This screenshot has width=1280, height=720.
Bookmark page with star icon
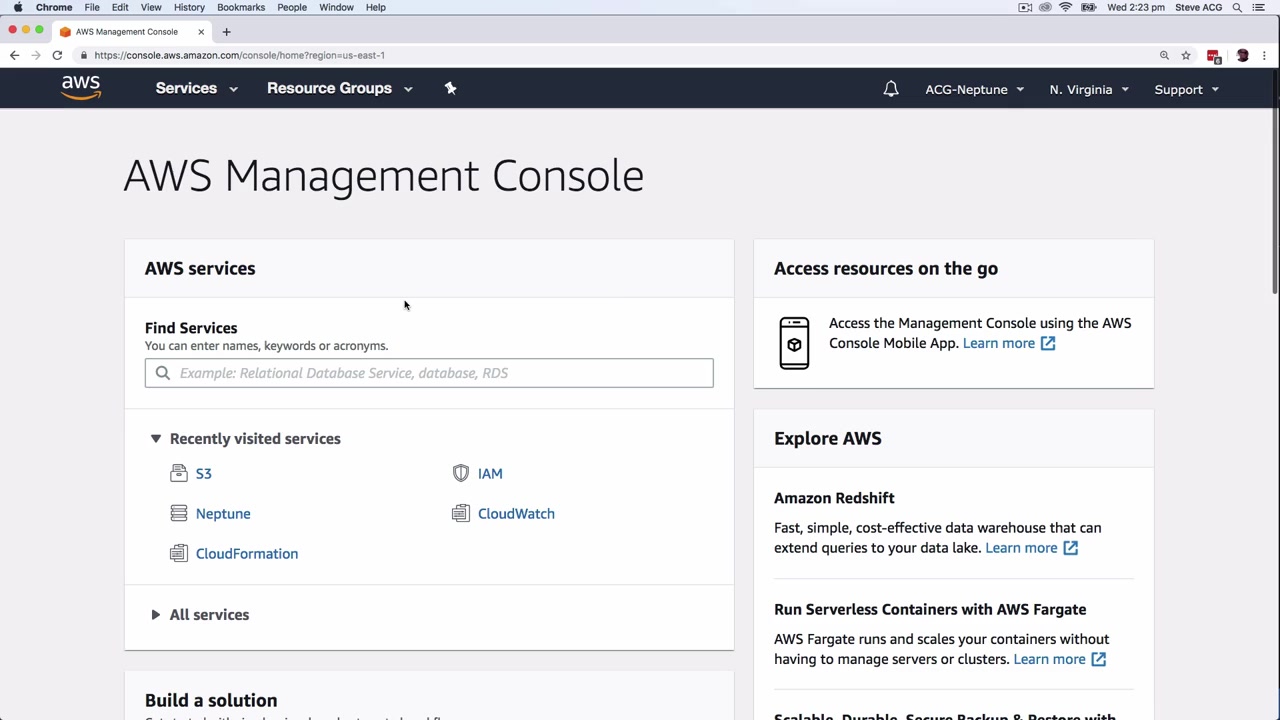(1186, 55)
